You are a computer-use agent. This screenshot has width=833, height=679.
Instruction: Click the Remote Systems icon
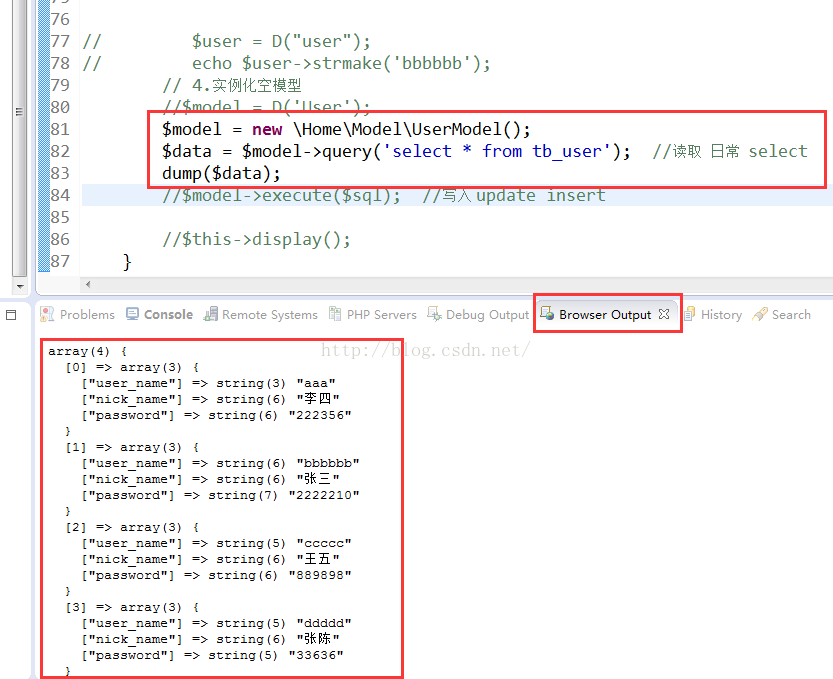[211, 314]
